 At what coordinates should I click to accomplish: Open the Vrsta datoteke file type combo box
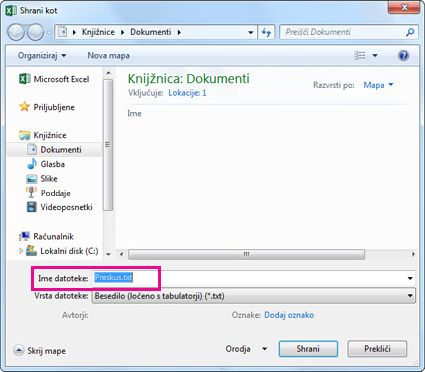pyautogui.click(x=254, y=296)
